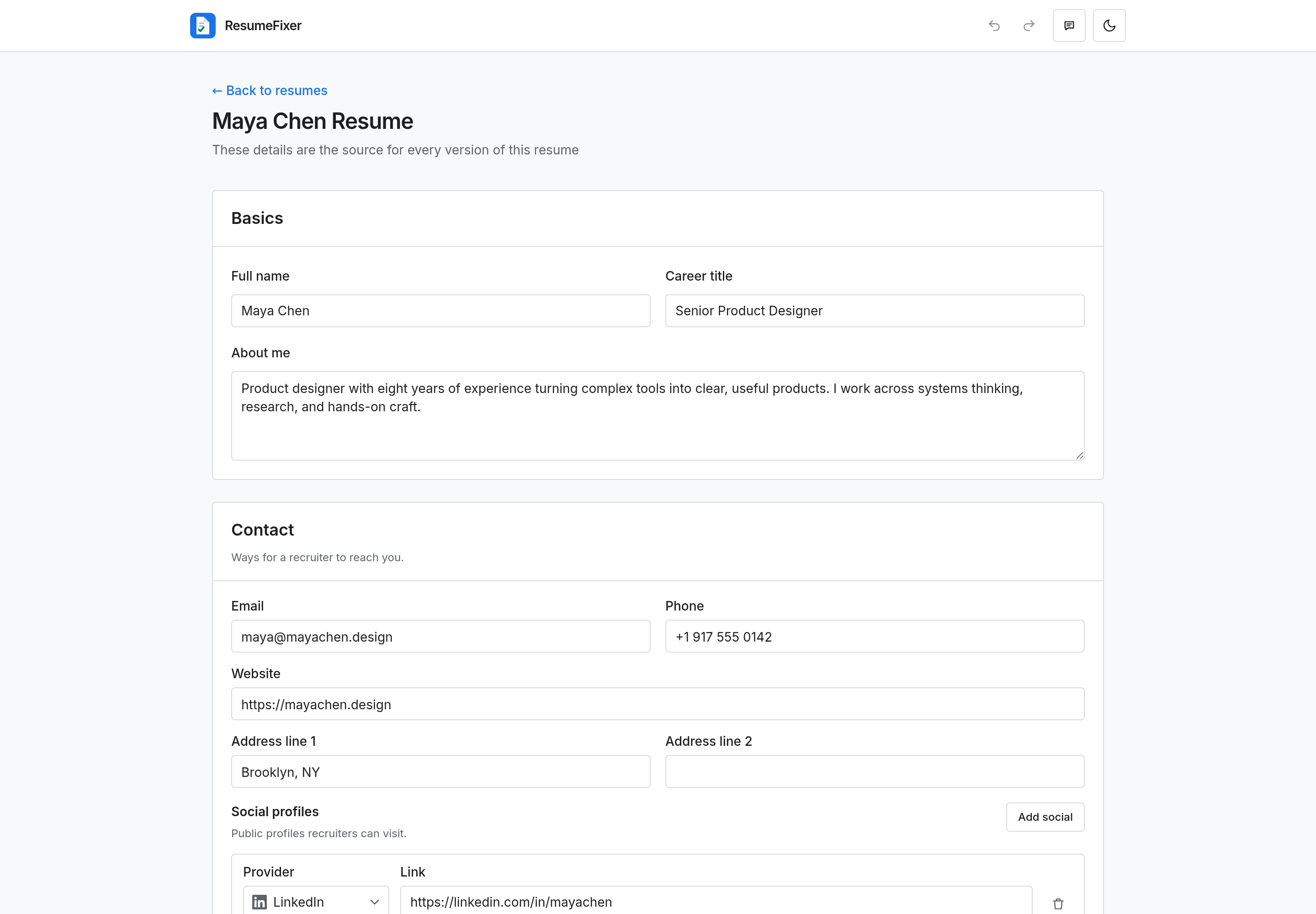
Task: Redo the last change
Action: click(1029, 26)
